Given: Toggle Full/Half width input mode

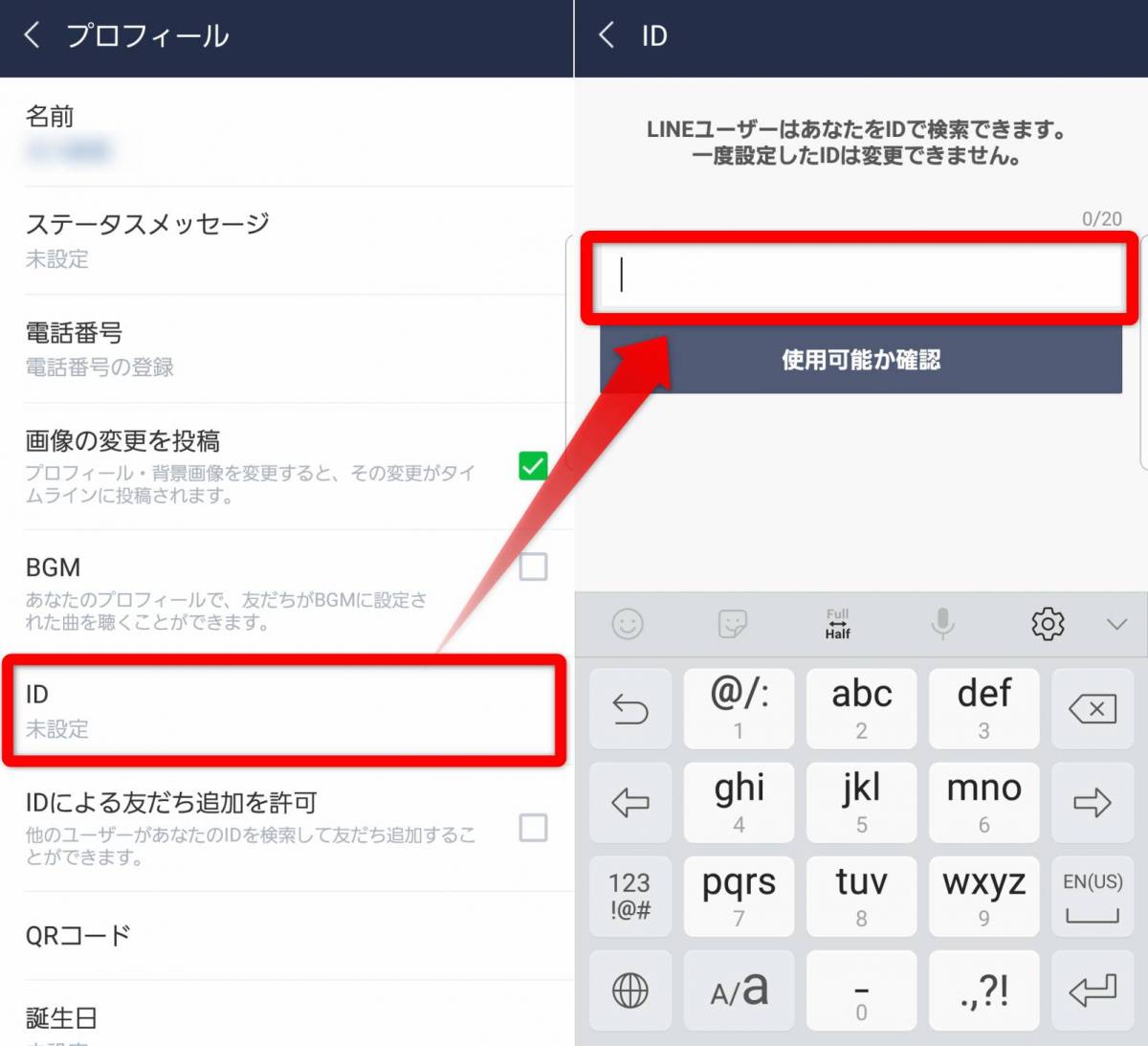Looking at the screenshot, I should click(838, 624).
